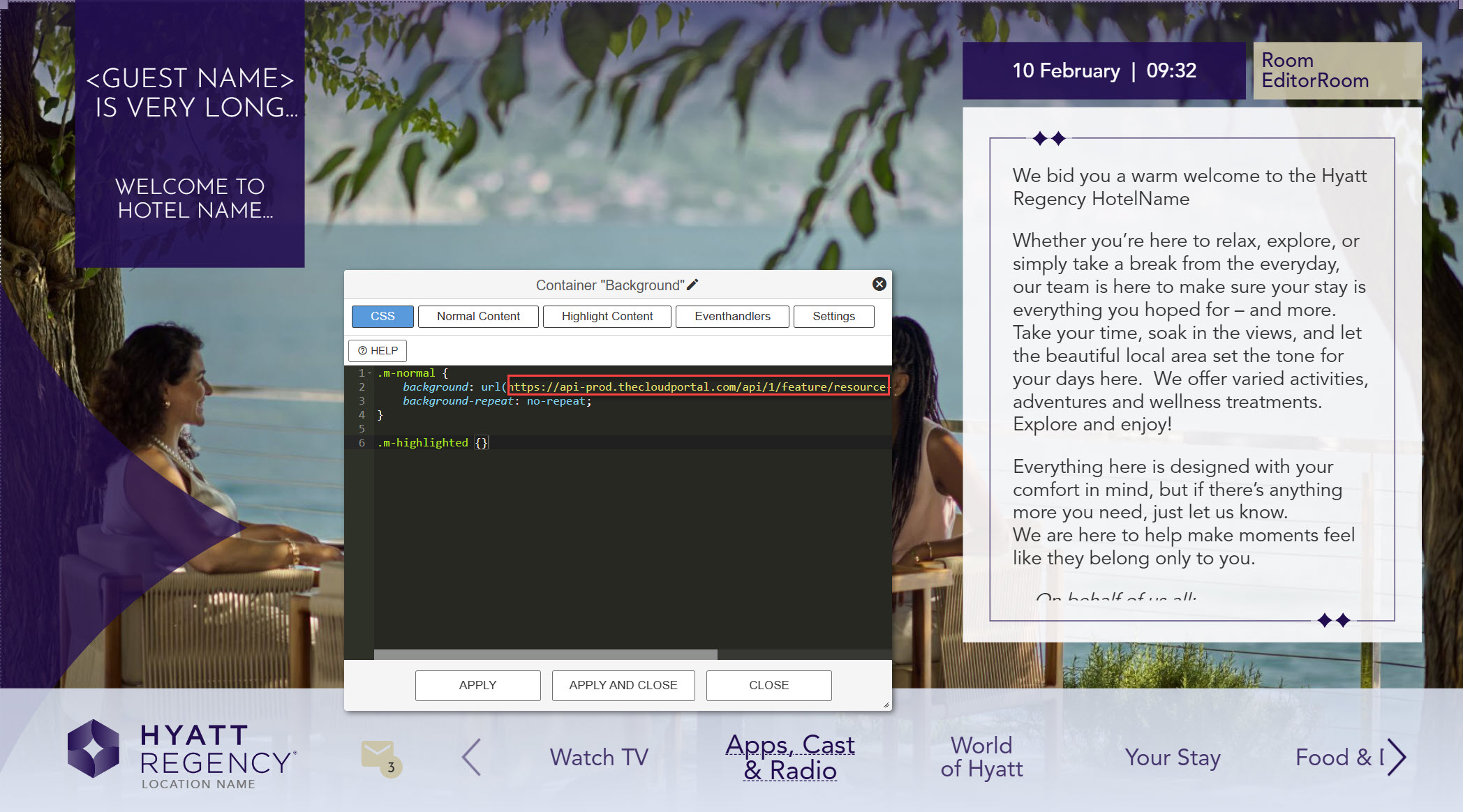Switch to the CSS tab
Viewport: 1463px width, 812px height.
(x=383, y=316)
